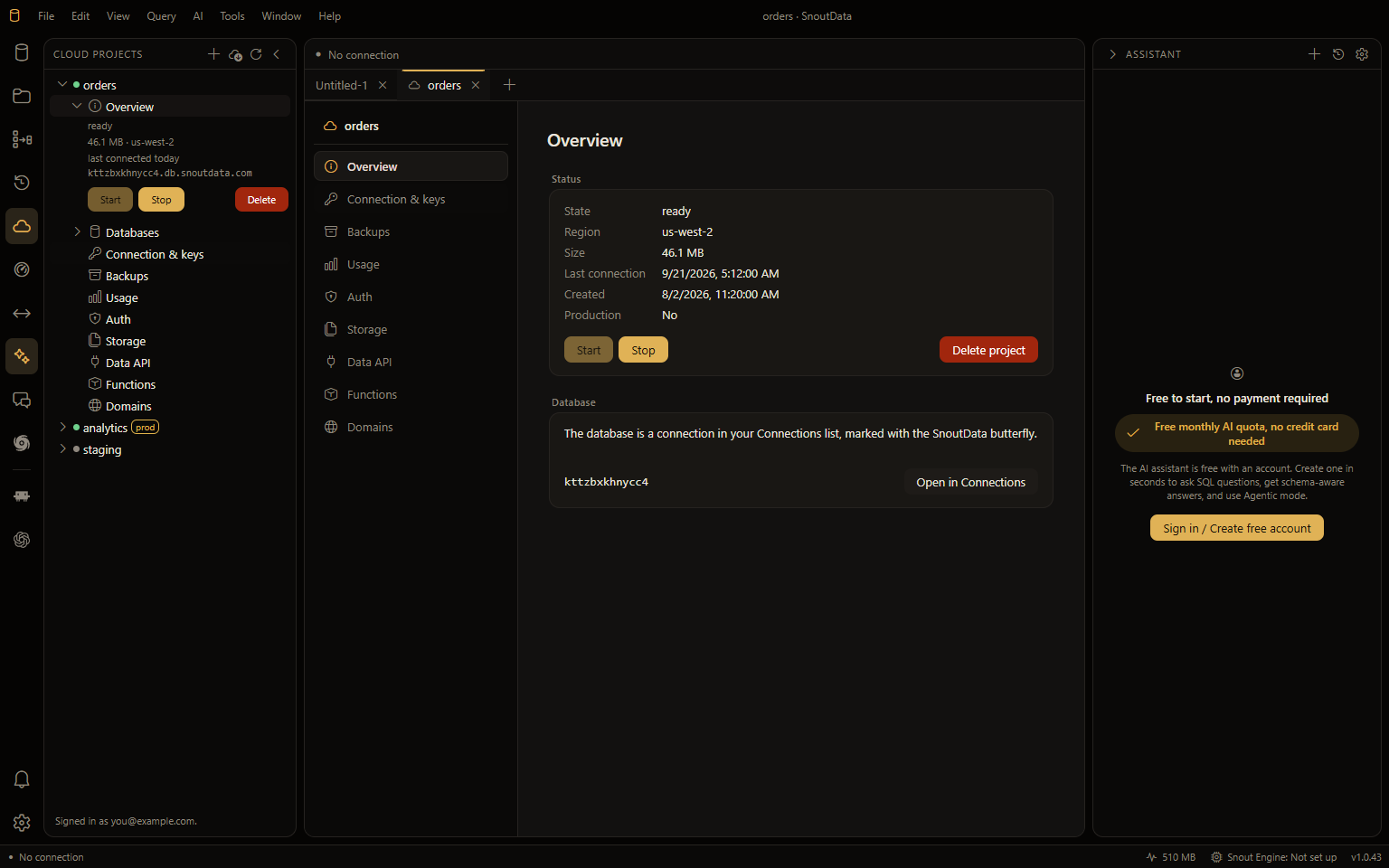Open Usage in the orders page nav

pyautogui.click(x=411, y=264)
